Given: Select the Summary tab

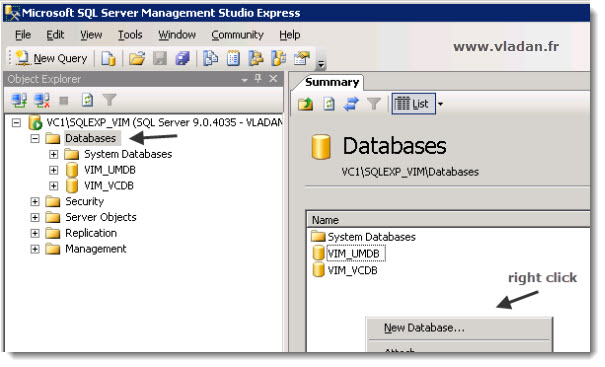Looking at the screenshot, I should click(x=332, y=82).
